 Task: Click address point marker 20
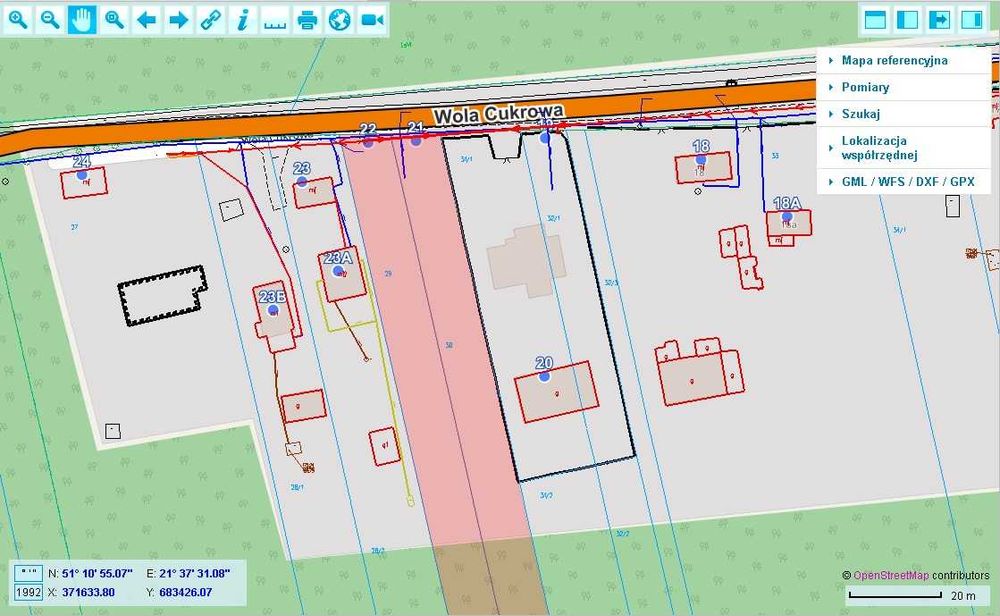544,376
